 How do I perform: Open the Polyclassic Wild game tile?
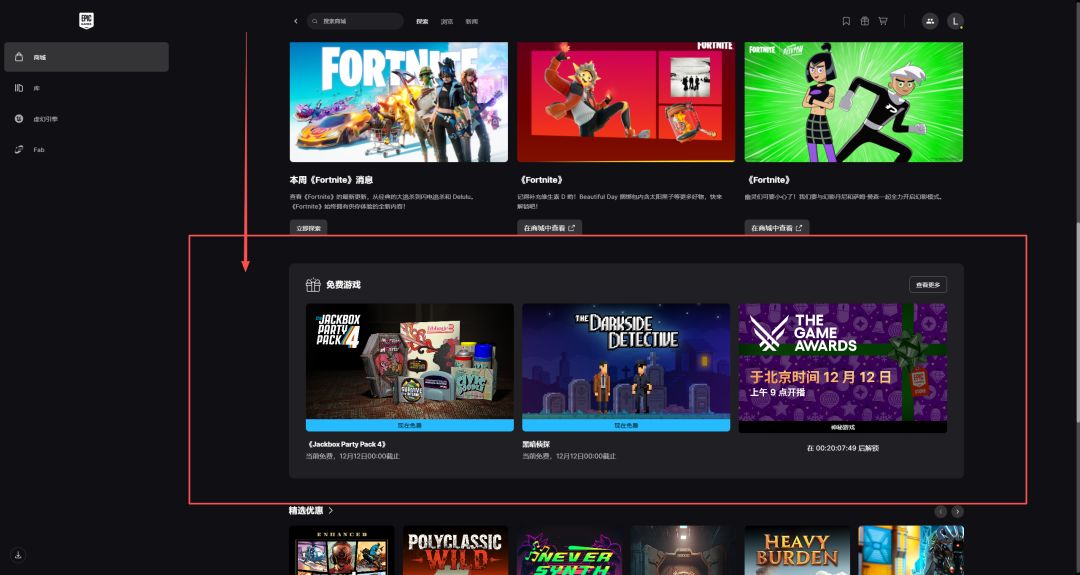coord(455,550)
